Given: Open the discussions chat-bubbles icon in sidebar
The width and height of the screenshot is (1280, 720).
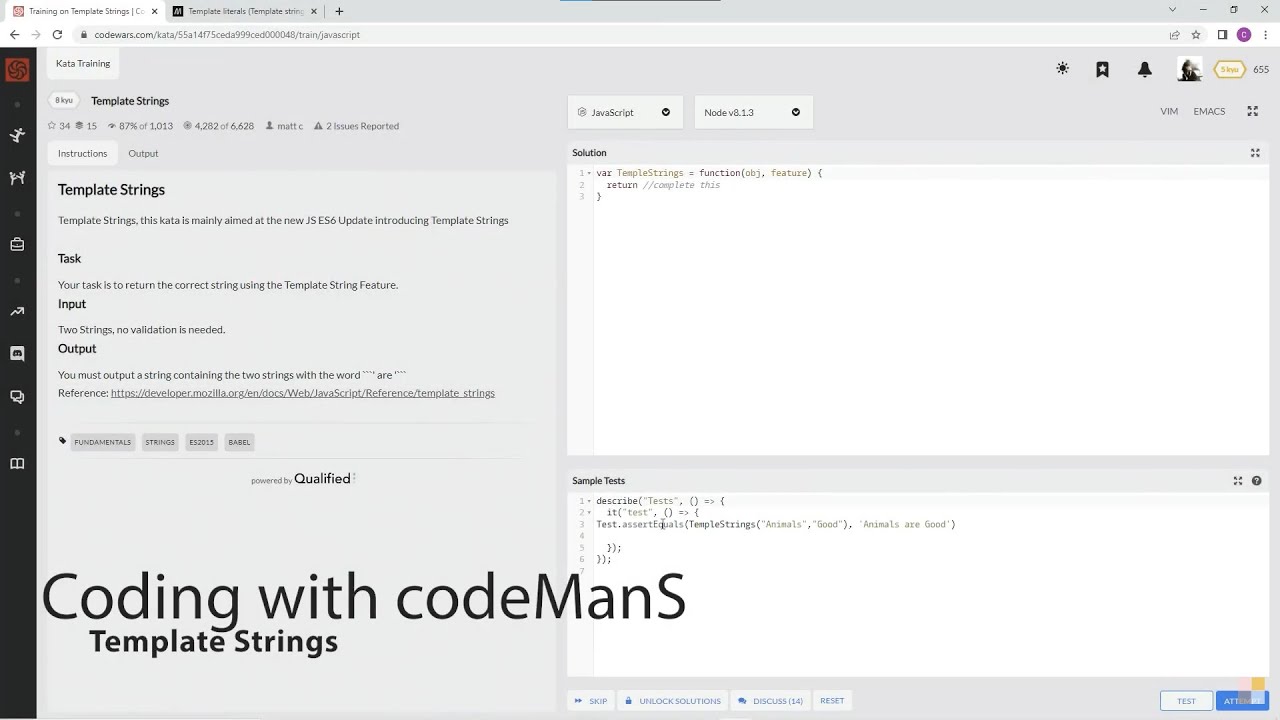Looking at the screenshot, I should 17,397.
